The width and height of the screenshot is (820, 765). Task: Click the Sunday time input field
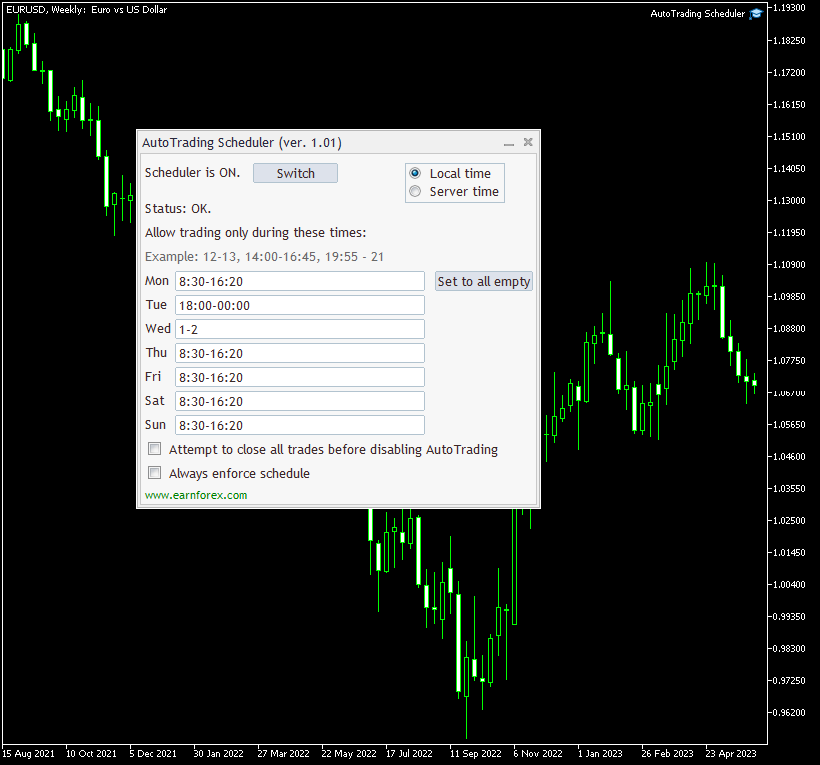click(x=299, y=425)
